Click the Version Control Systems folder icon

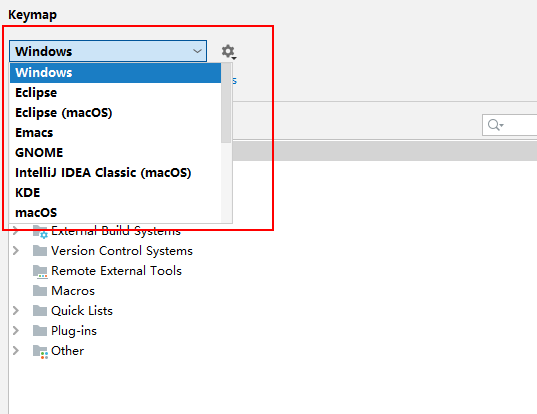point(40,251)
